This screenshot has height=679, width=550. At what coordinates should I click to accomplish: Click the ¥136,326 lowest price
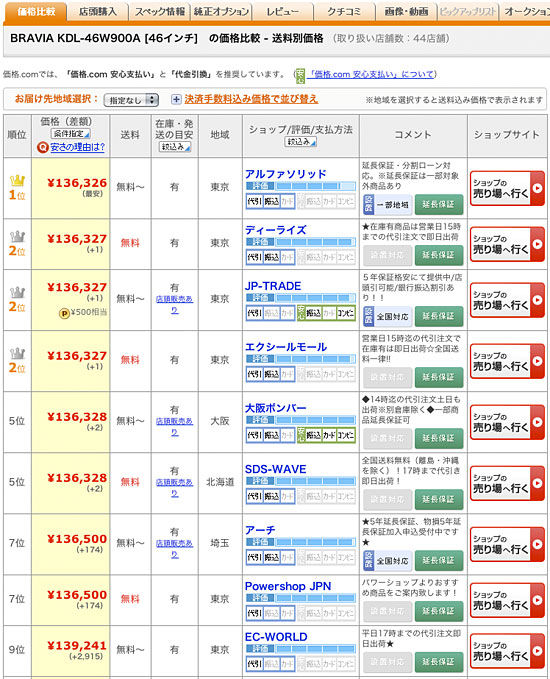(x=77, y=183)
